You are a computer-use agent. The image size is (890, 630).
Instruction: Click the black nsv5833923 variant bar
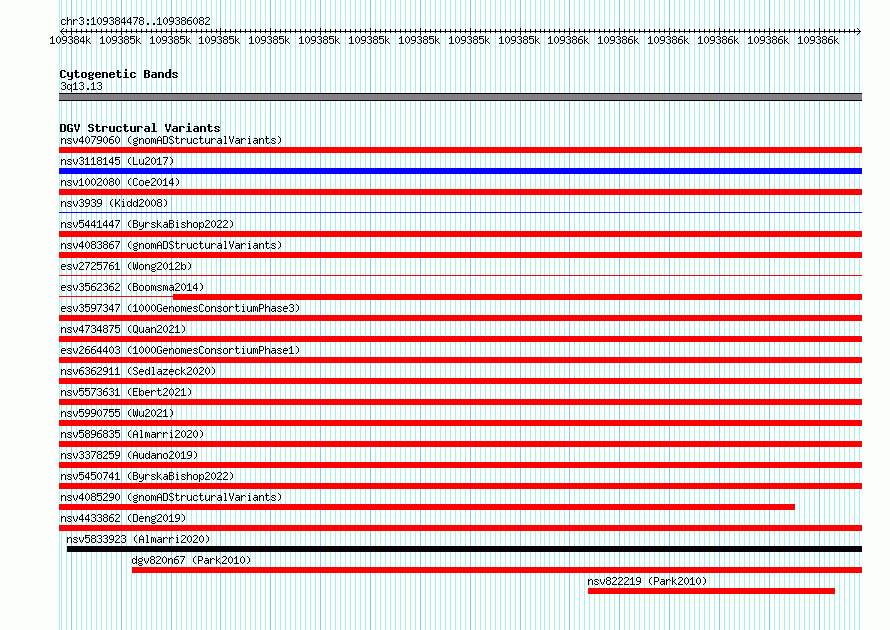pyautogui.click(x=464, y=549)
